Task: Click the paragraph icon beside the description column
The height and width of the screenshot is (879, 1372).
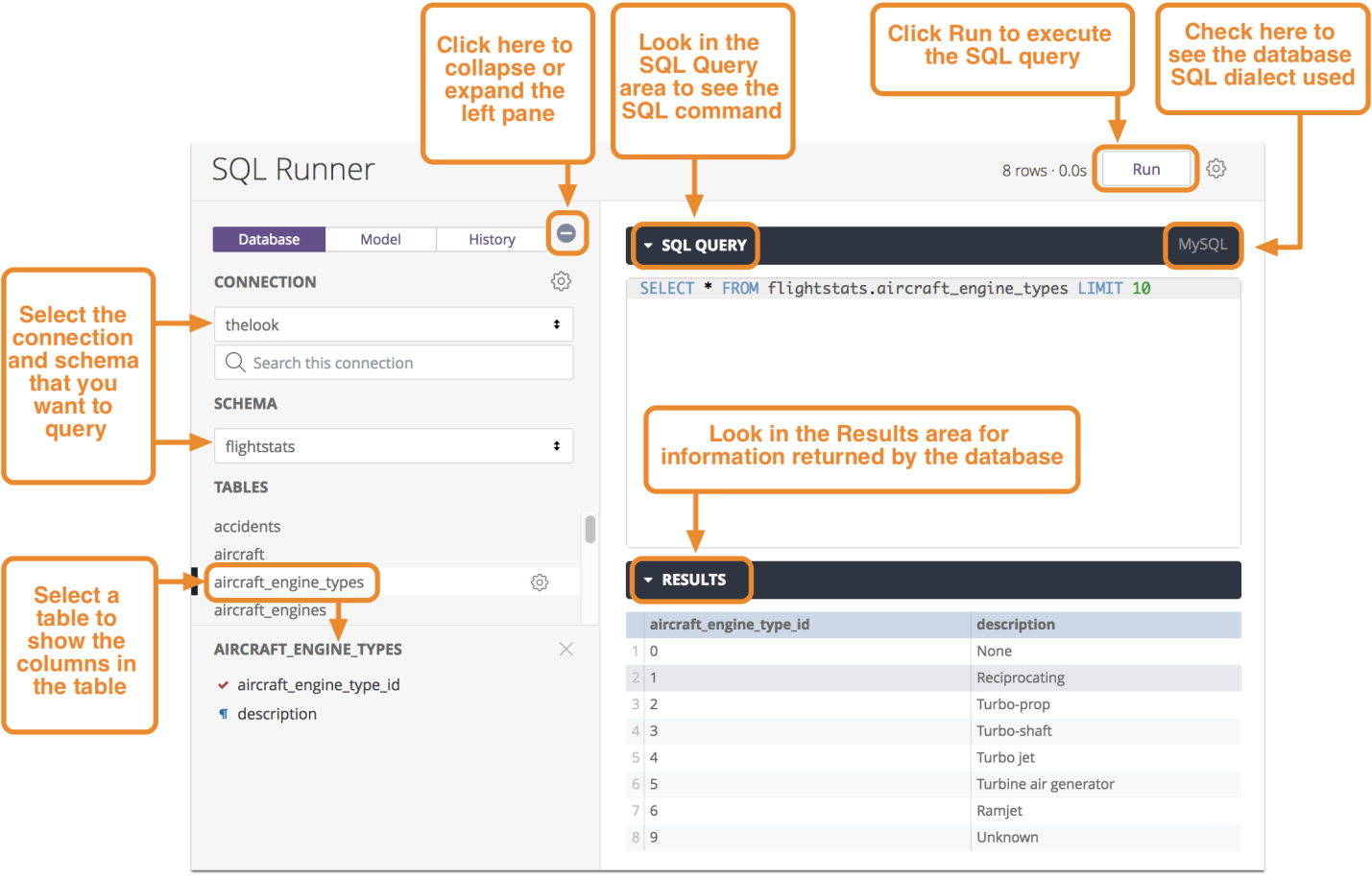Action: tap(223, 714)
